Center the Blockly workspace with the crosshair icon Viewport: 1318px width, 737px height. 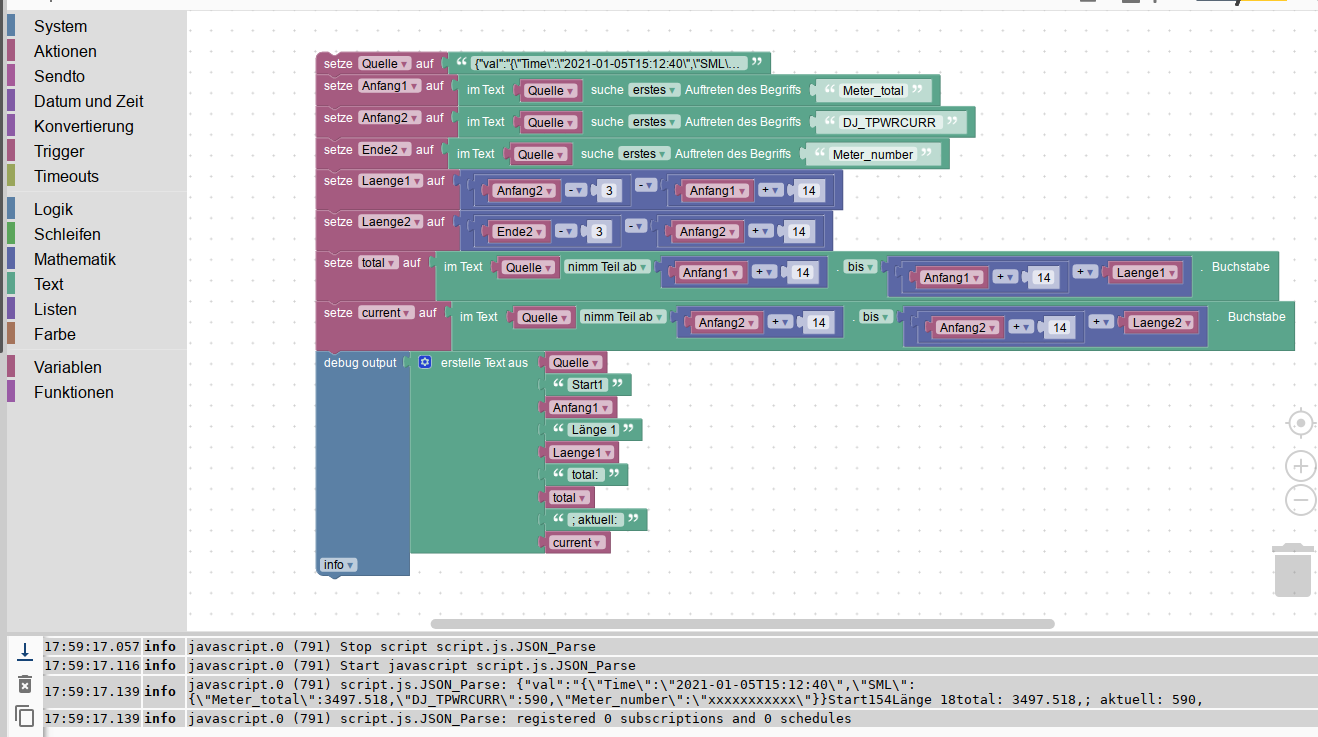tap(1300, 423)
